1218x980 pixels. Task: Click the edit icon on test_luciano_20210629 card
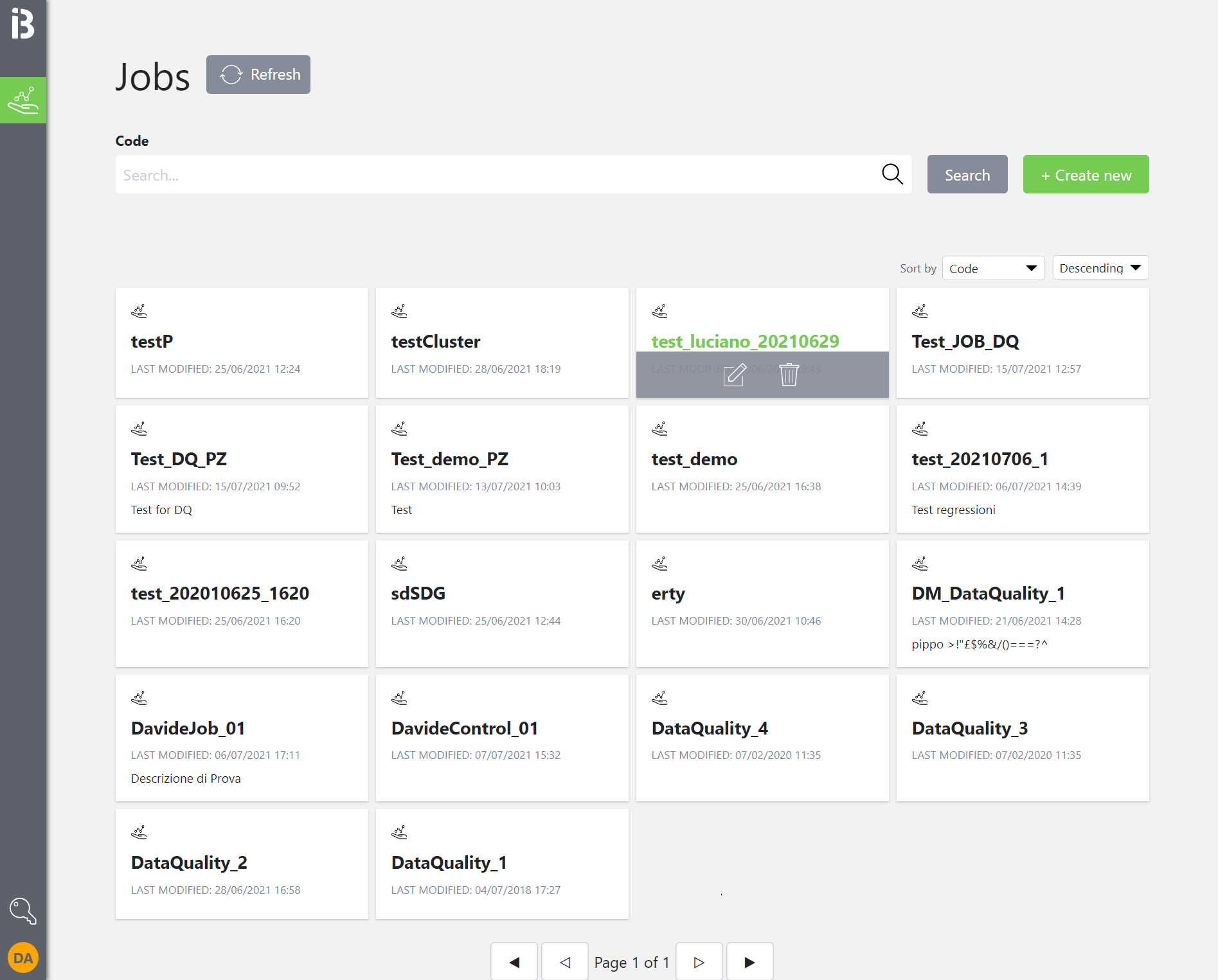click(x=735, y=375)
